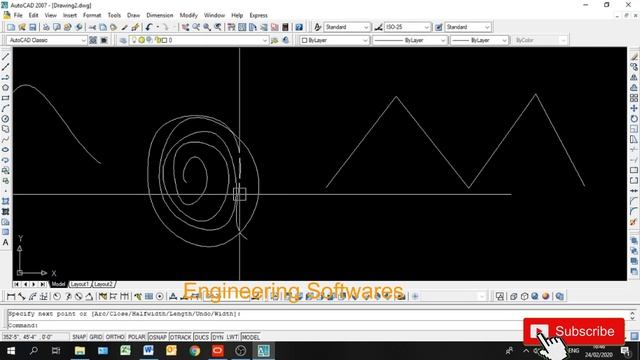
Task: Open the Standard table style dropdown
Action: point(468,27)
